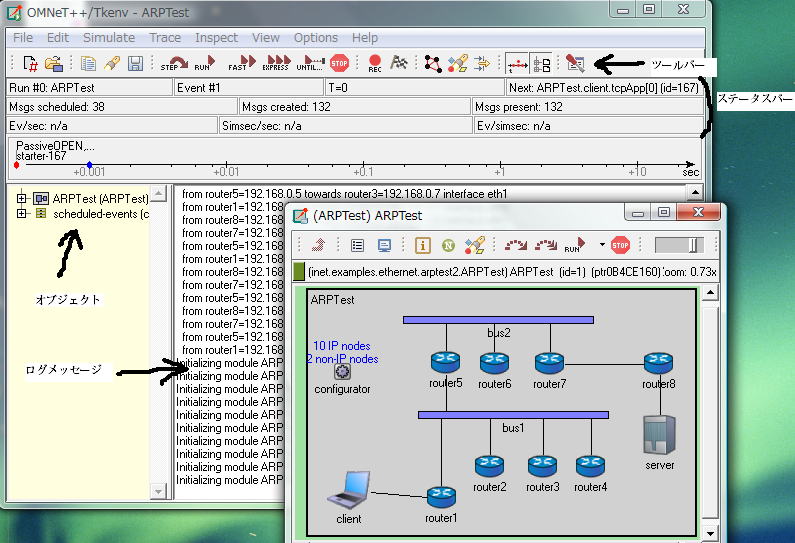
Task: Toggle the object tree view button
Action: 541,64
